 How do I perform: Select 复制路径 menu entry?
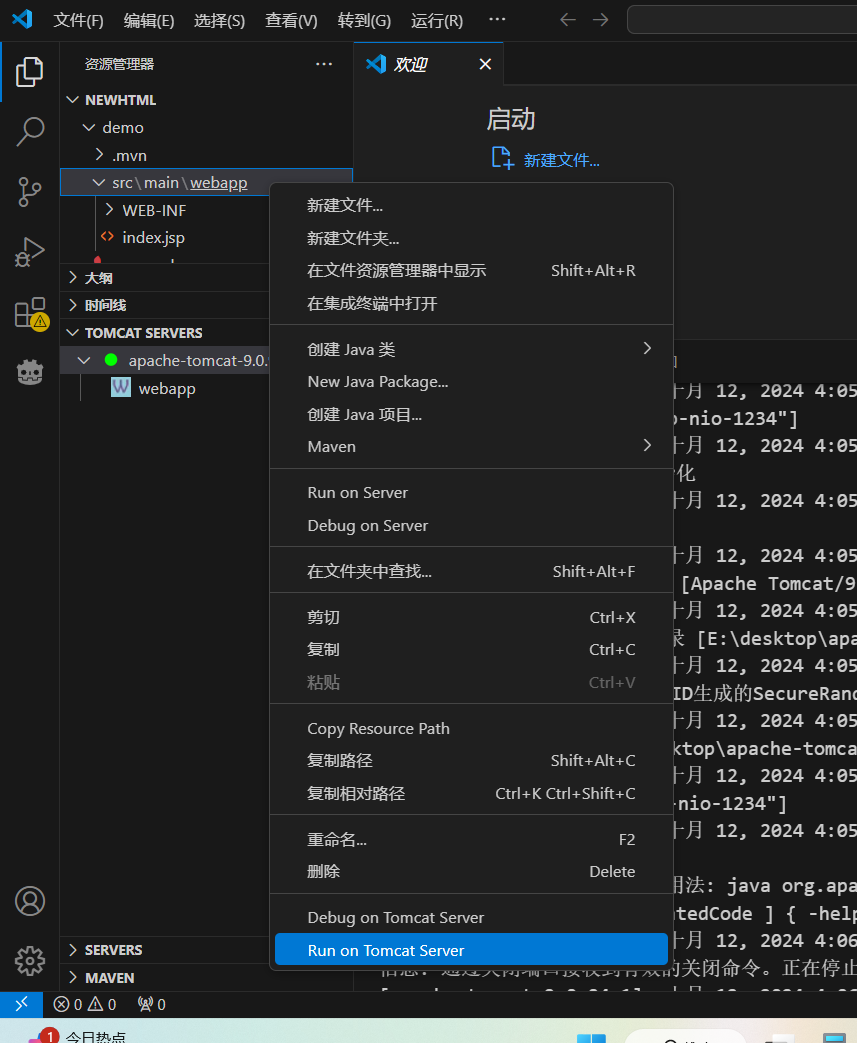(x=472, y=760)
